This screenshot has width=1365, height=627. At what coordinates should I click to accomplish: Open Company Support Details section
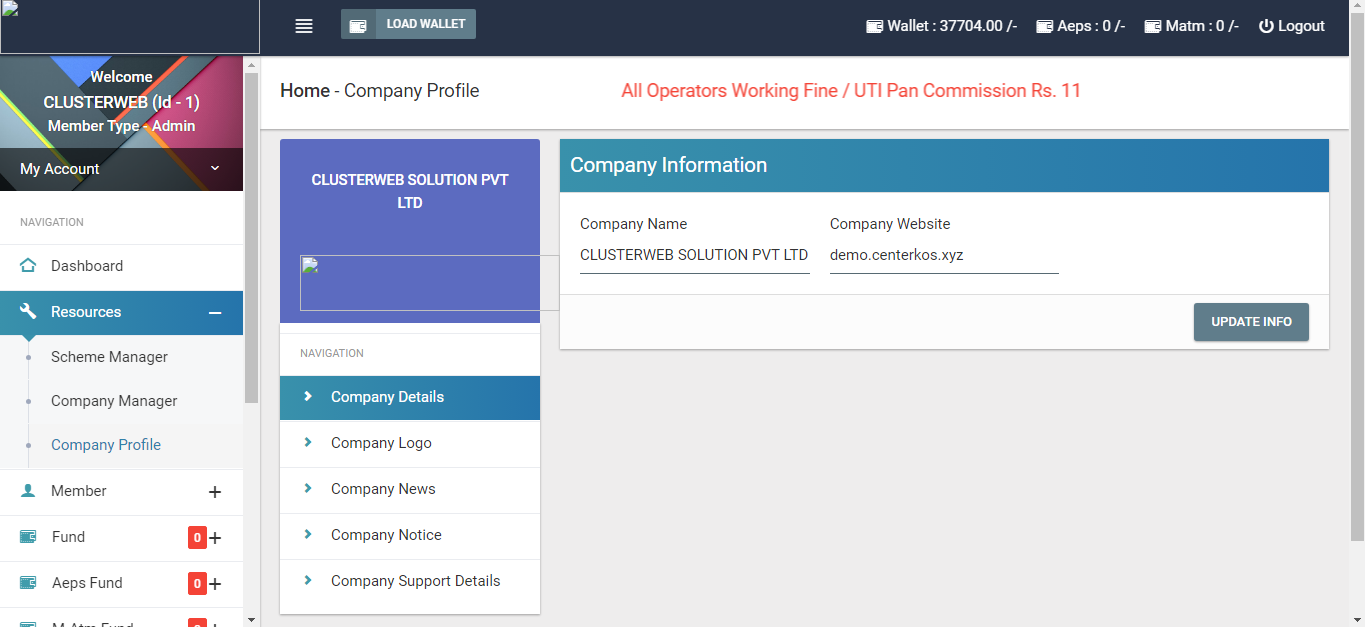point(415,581)
